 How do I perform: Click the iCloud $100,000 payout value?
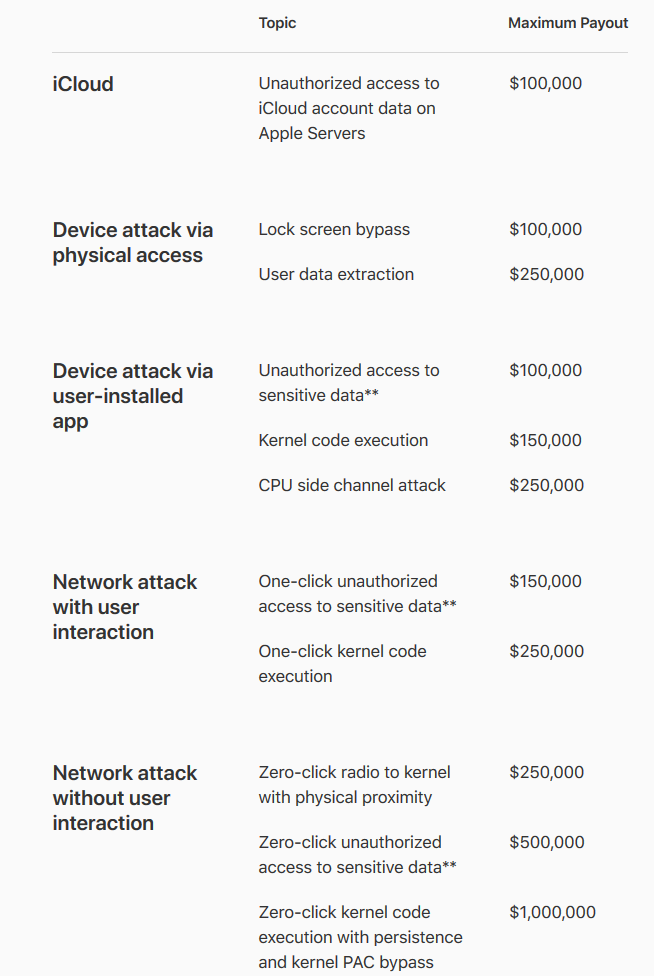pos(546,83)
